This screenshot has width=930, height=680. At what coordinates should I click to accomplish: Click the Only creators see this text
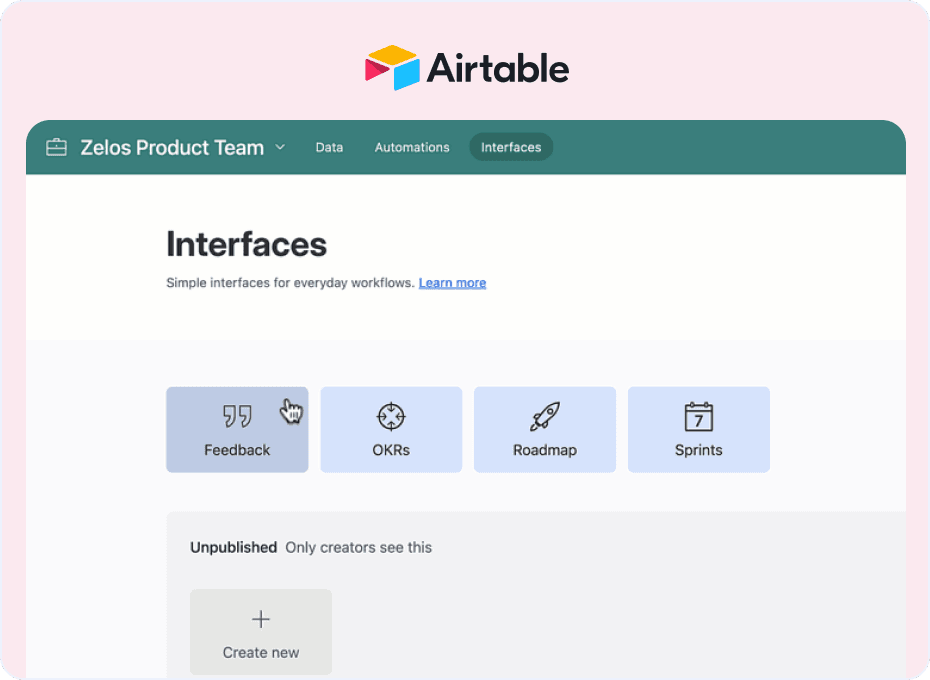359,547
